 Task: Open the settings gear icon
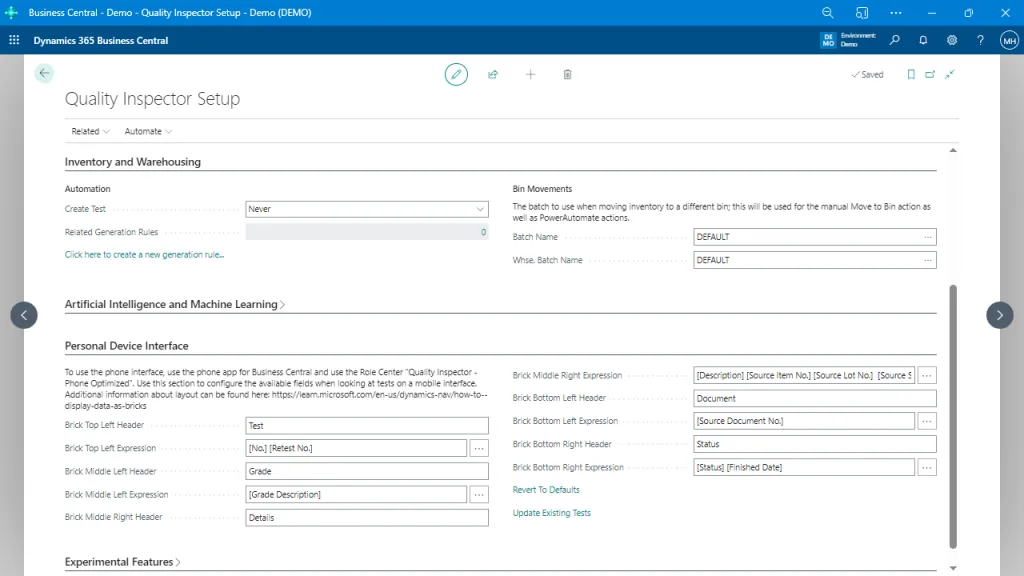click(x=952, y=40)
